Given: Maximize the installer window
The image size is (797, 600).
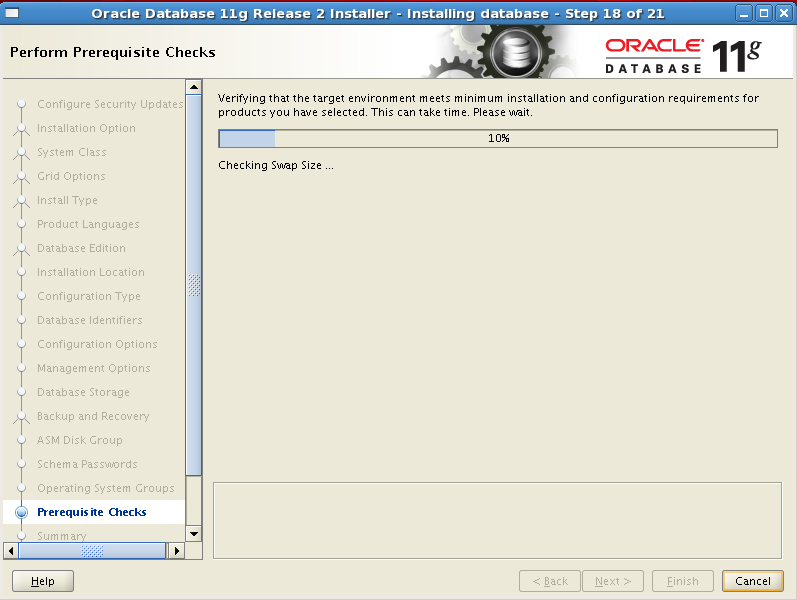Looking at the screenshot, I should tap(763, 13).
